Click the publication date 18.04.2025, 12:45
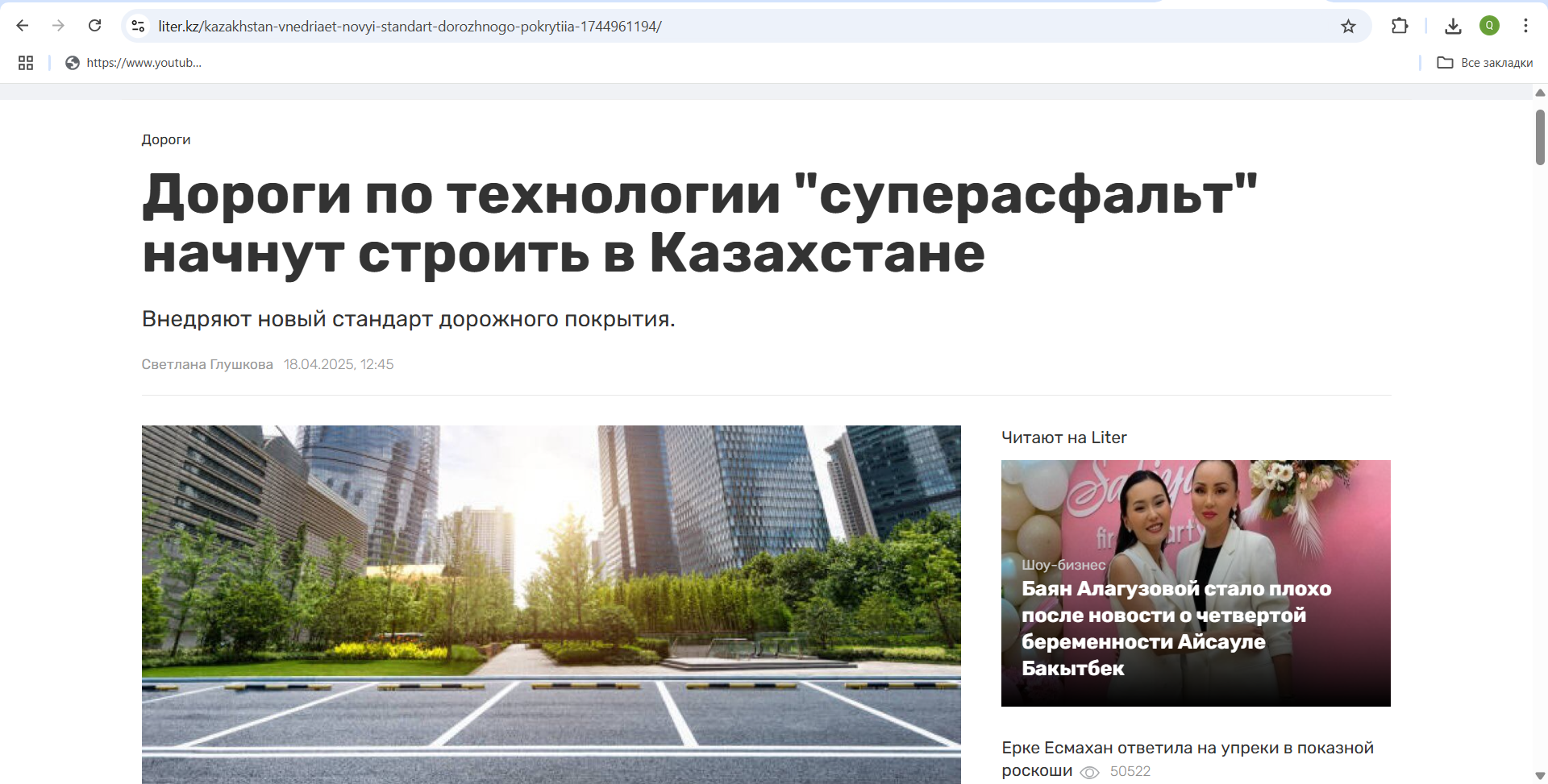The height and width of the screenshot is (784, 1548). 339,364
